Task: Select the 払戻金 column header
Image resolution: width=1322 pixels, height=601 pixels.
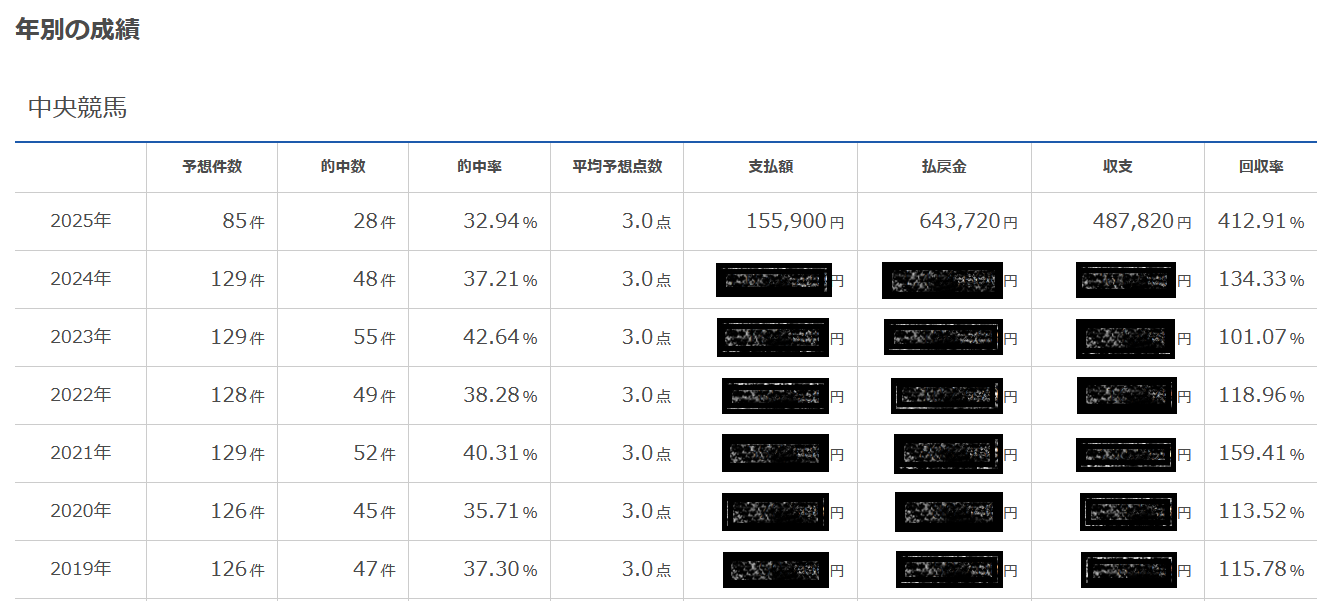Action: point(944,167)
